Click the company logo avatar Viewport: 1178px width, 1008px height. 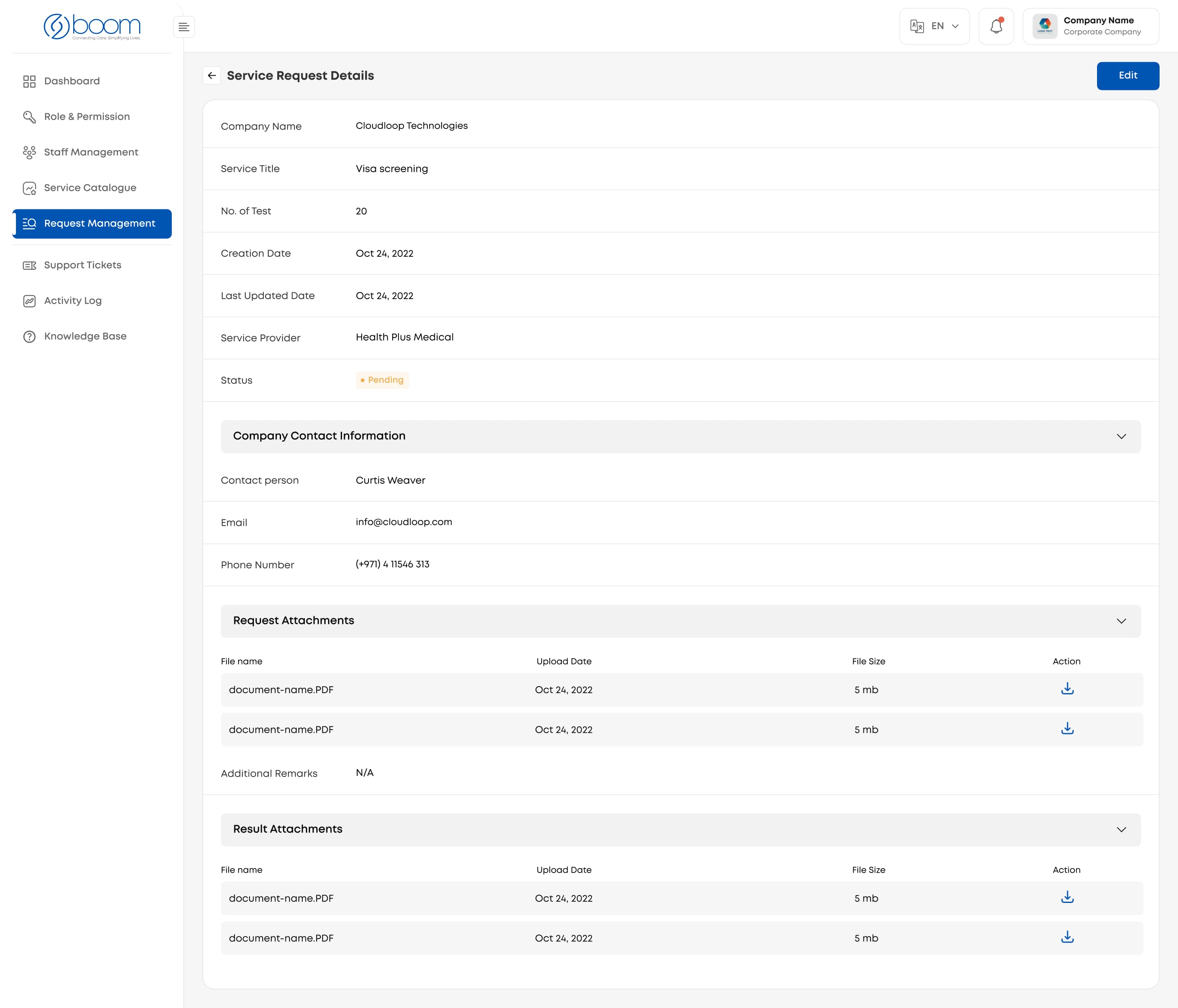click(1045, 26)
